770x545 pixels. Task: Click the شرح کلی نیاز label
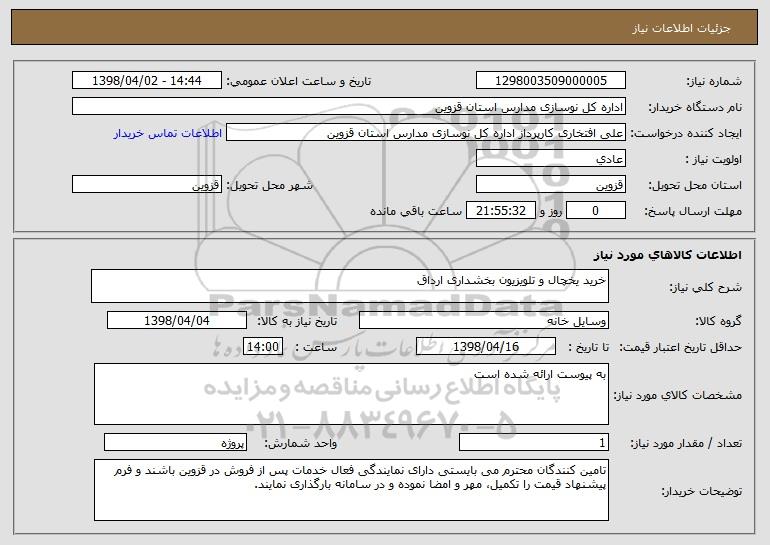pos(706,287)
